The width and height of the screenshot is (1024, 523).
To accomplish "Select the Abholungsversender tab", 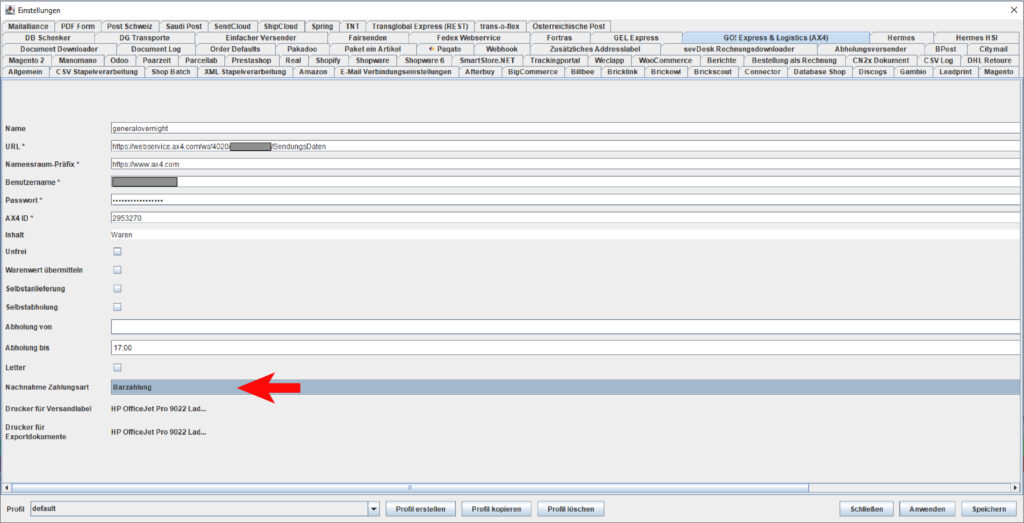I will (x=870, y=49).
